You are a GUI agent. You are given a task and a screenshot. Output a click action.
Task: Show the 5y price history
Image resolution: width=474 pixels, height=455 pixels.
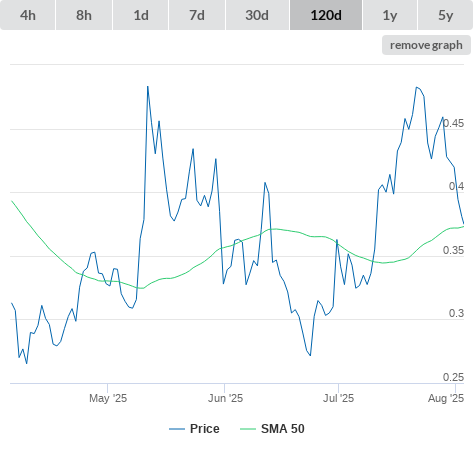click(x=445, y=15)
